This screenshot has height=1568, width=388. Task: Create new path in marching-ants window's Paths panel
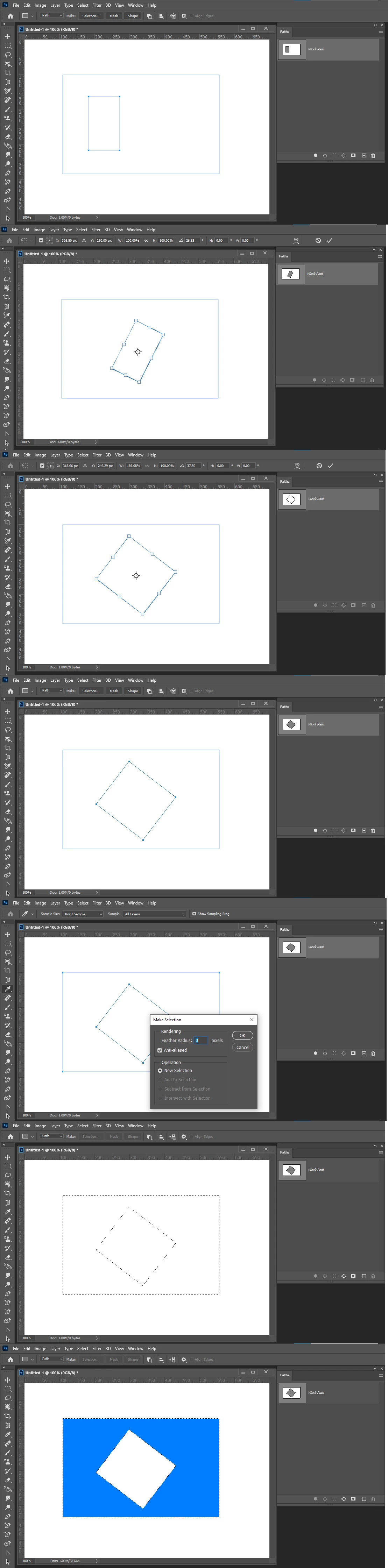[x=364, y=1276]
